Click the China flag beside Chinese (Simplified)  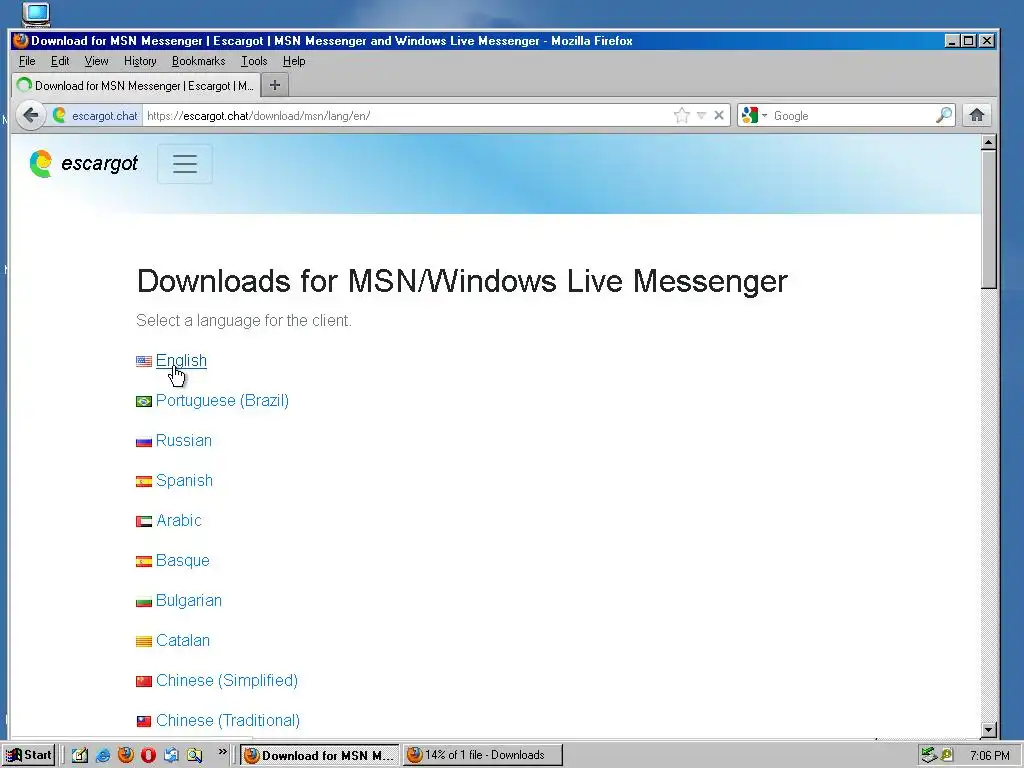[144, 681]
